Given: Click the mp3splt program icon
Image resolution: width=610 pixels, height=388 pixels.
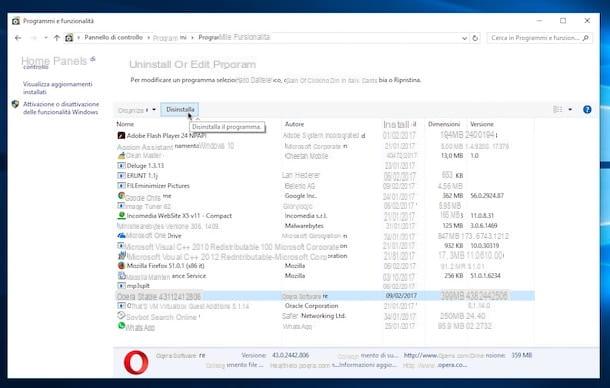Looking at the screenshot, I should pyautogui.click(x=121, y=286).
